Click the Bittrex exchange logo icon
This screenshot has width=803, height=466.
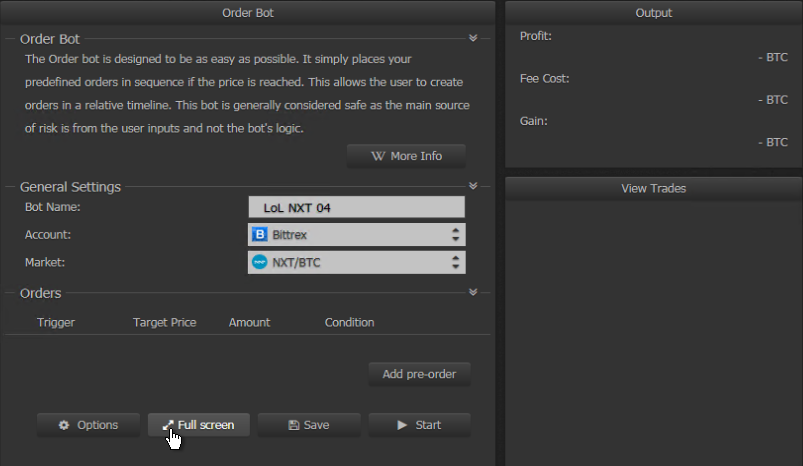(x=260, y=235)
